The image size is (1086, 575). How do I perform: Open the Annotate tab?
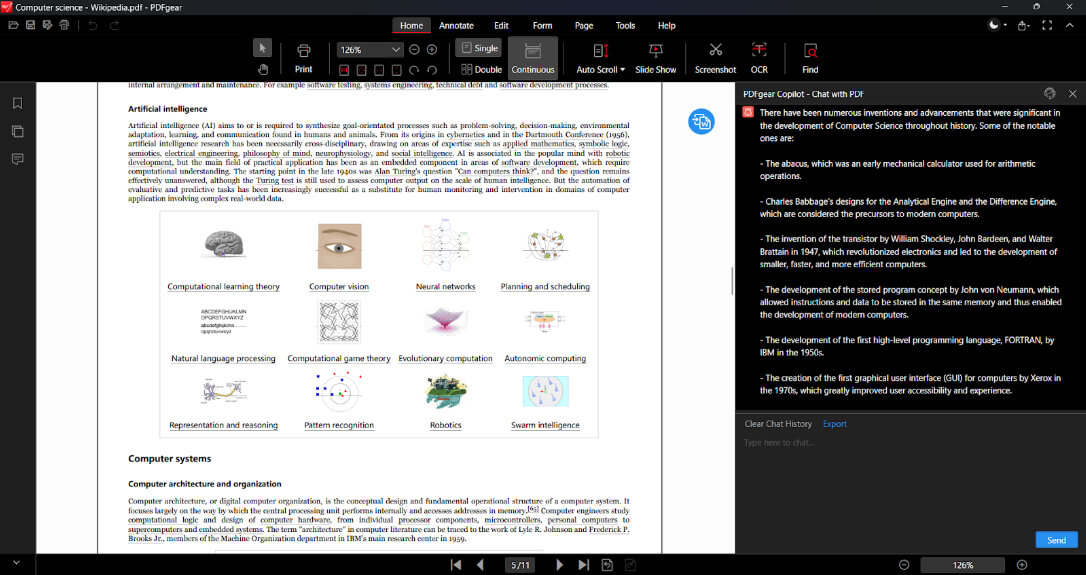tap(456, 26)
